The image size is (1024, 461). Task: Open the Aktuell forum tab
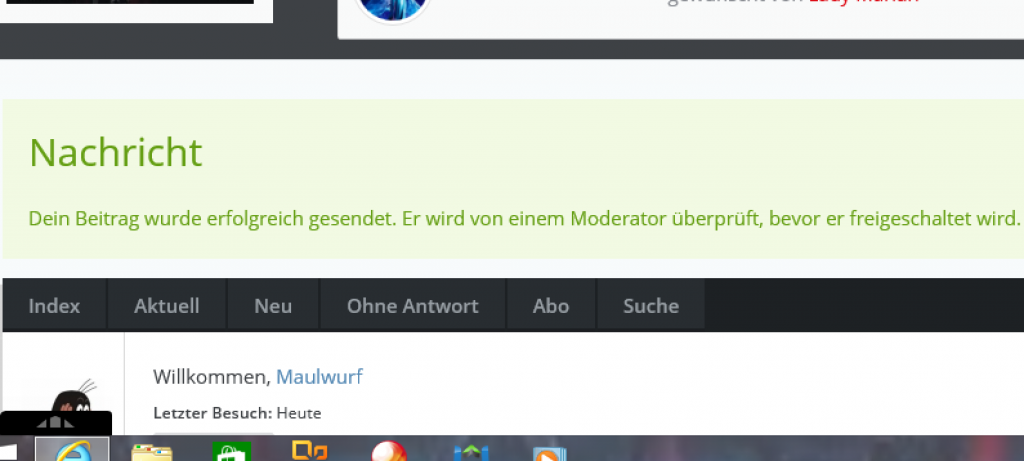167,306
